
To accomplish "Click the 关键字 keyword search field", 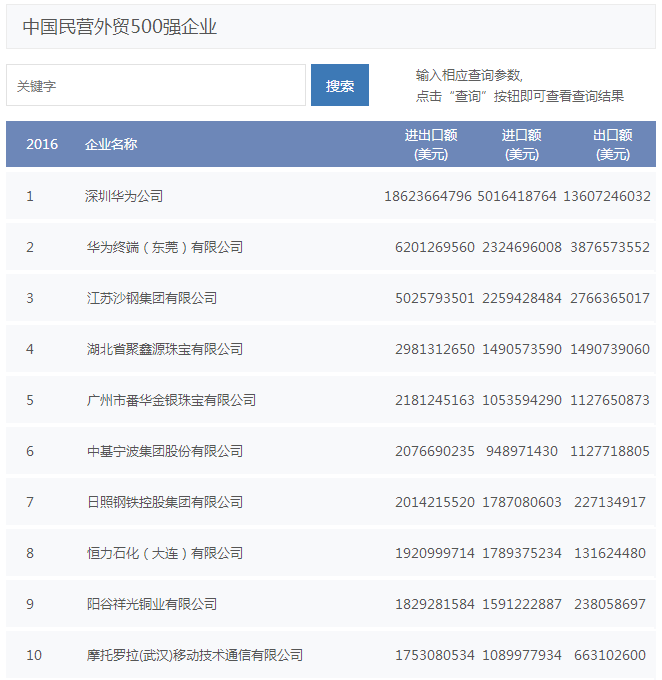I will tap(156, 85).
